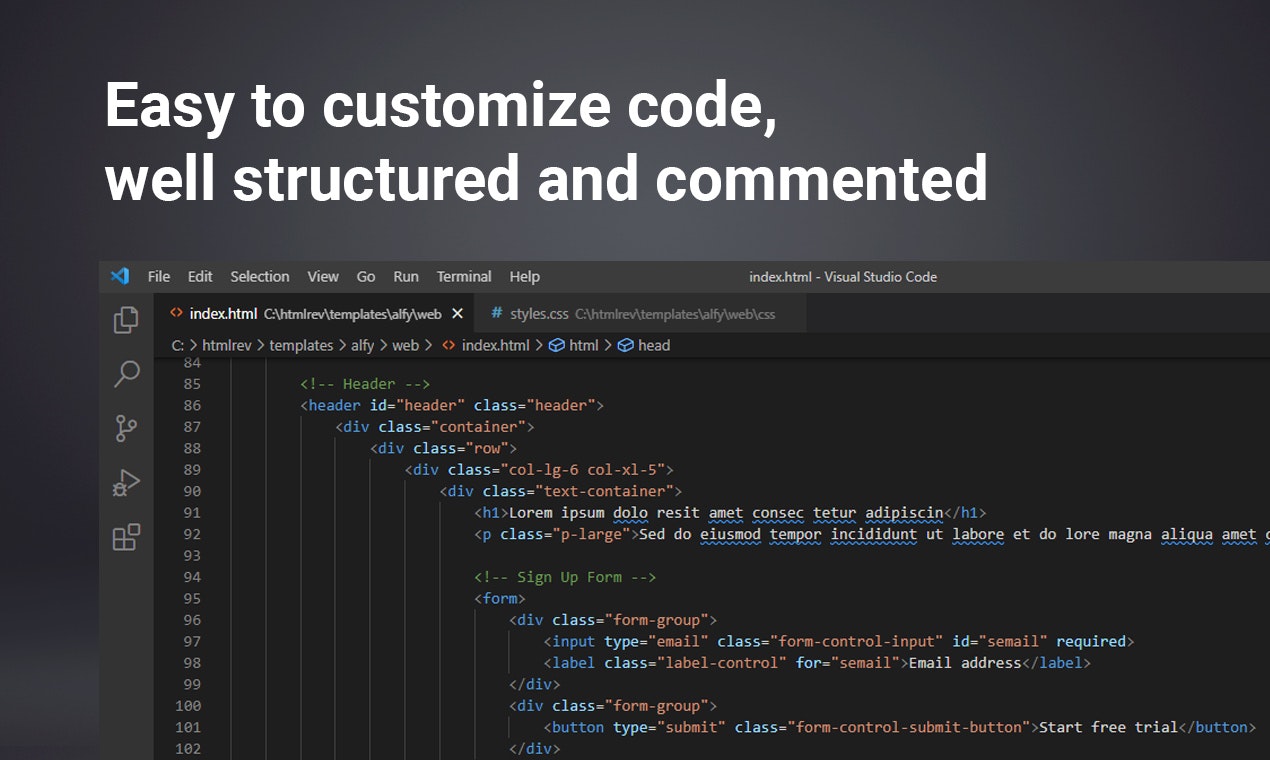Open the File menu
The height and width of the screenshot is (760, 1270).
pos(159,277)
